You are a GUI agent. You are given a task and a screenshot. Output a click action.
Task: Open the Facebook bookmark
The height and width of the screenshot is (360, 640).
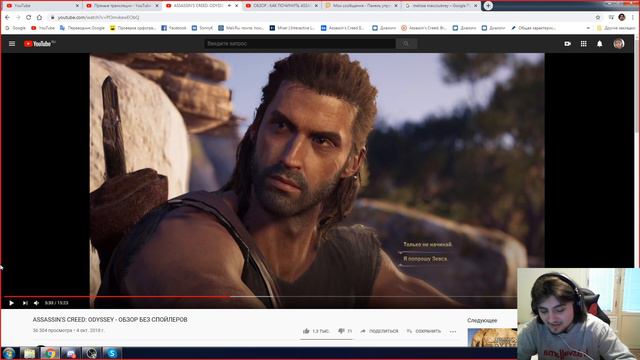pos(174,28)
